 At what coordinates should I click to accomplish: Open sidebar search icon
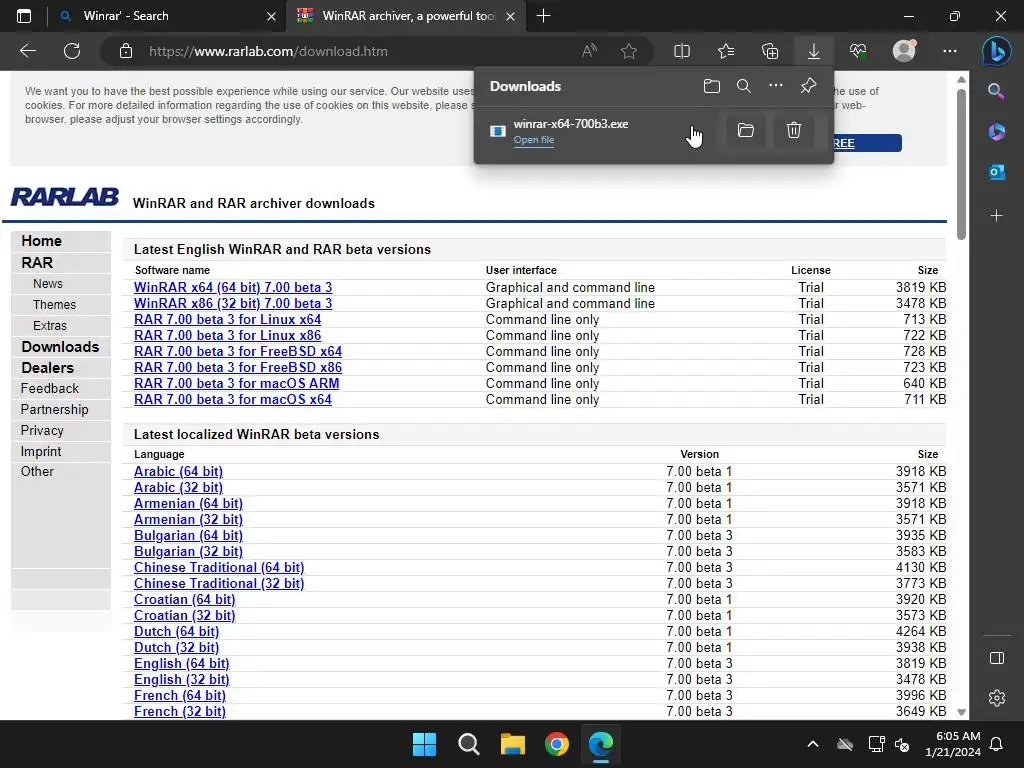click(x=997, y=91)
